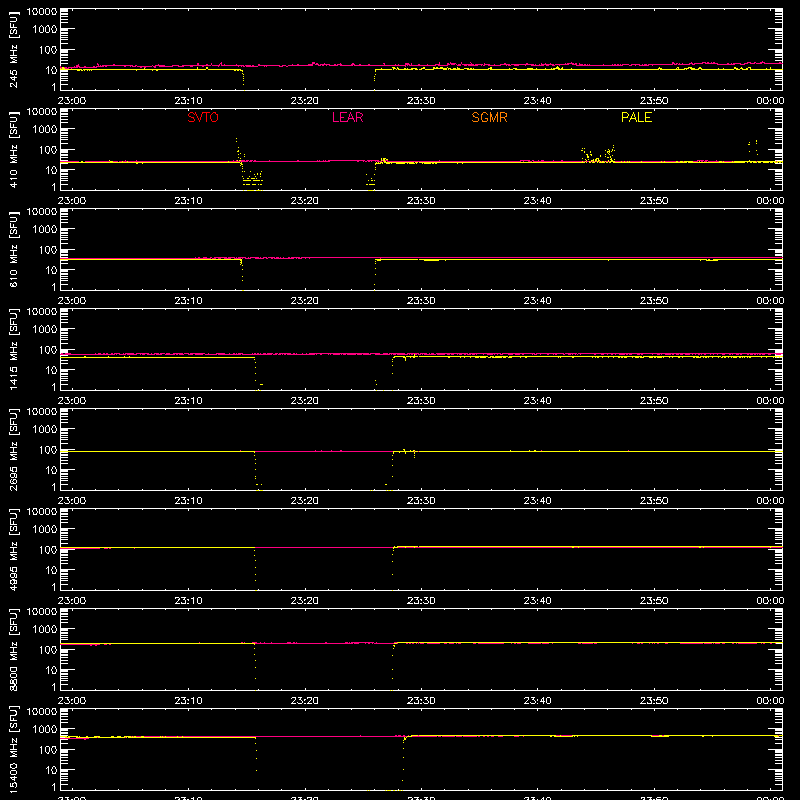Click 23:10 label below the 245 MHz plot

click(x=188, y=101)
